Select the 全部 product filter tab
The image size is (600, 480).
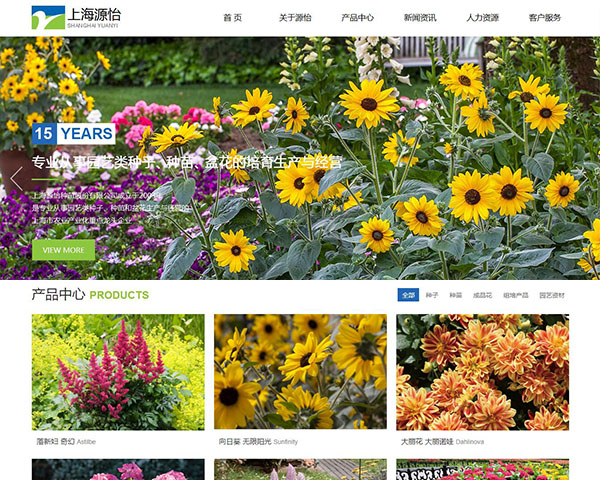pyautogui.click(x=408, y=295)
